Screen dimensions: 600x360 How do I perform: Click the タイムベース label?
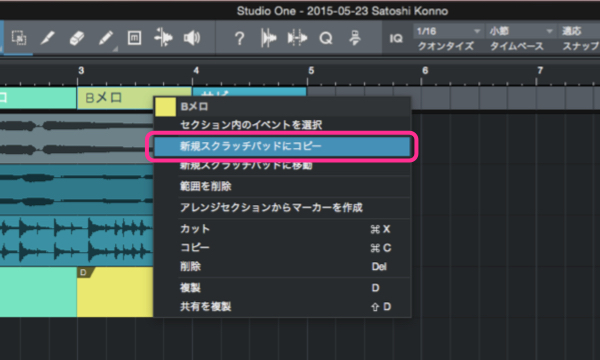(517, 46)
